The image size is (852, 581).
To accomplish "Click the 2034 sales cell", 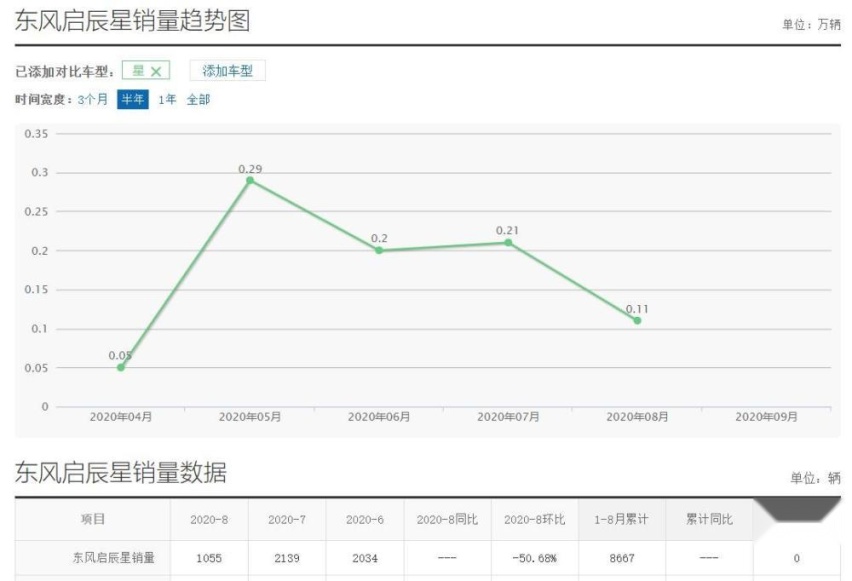I will click(x=365, y=558).
